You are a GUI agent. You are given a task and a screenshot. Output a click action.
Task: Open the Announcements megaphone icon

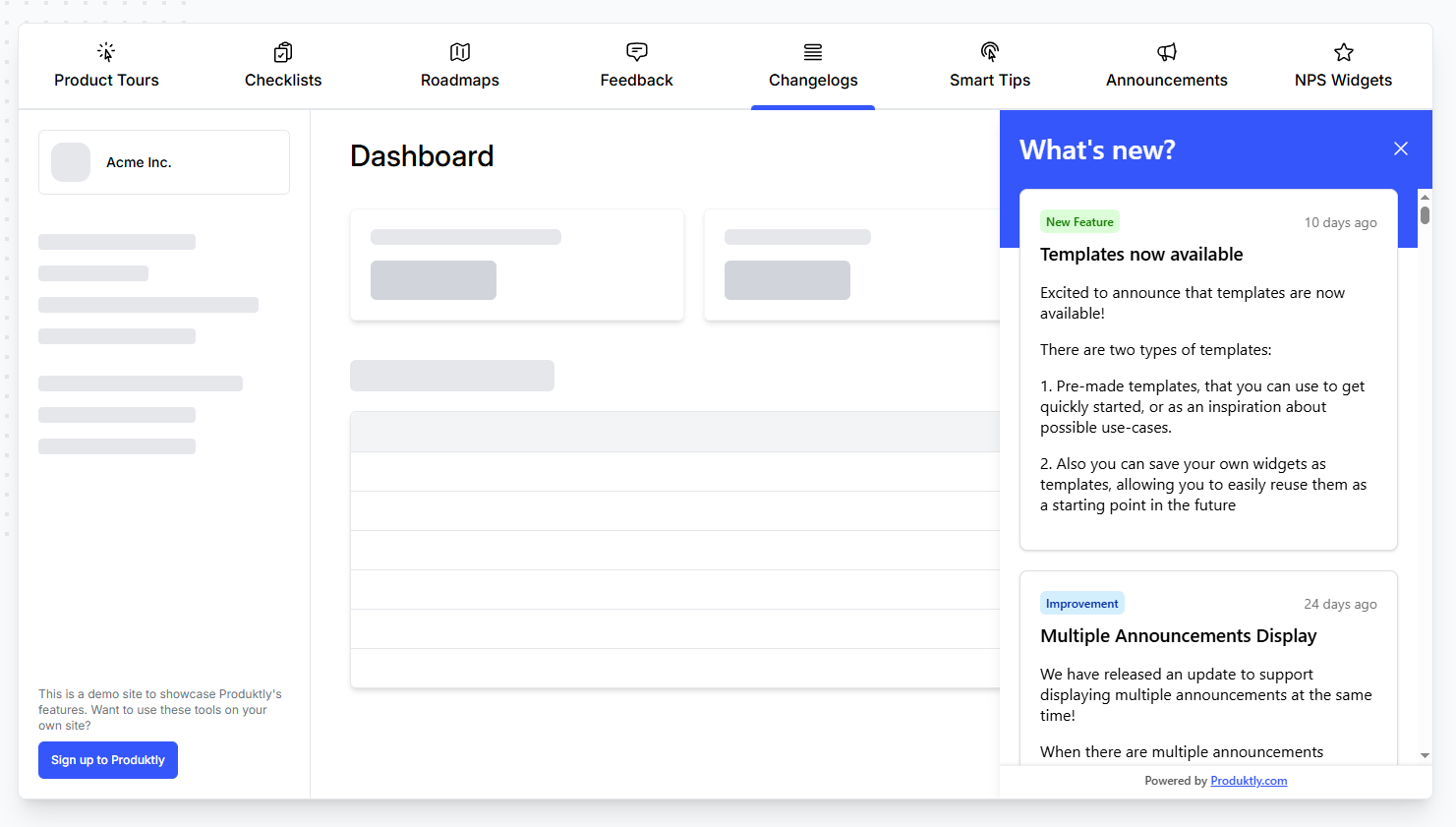tap(1166, 51)
